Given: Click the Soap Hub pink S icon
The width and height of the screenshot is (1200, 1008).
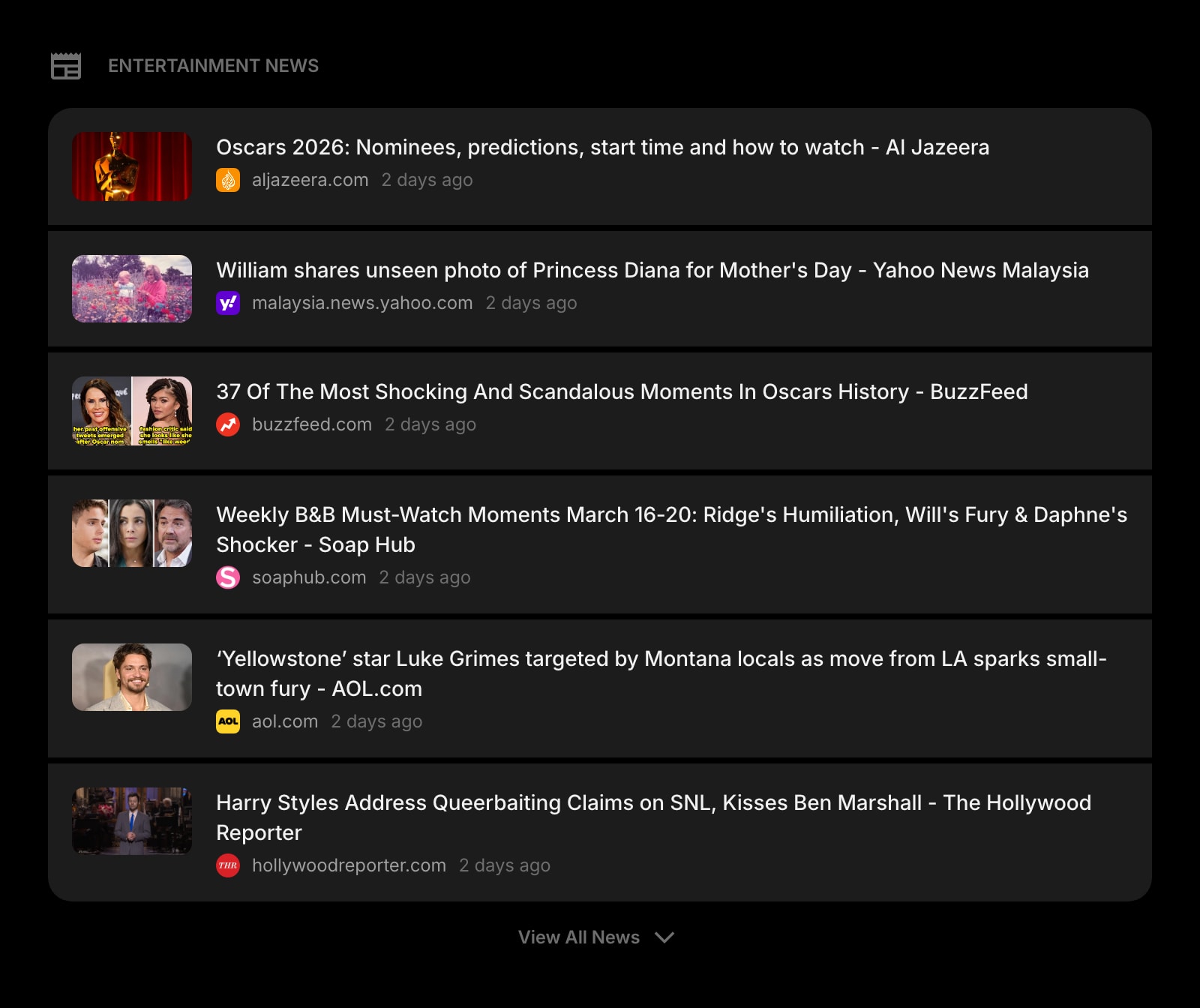Looking at the screenshot, I should pos(228,577).
